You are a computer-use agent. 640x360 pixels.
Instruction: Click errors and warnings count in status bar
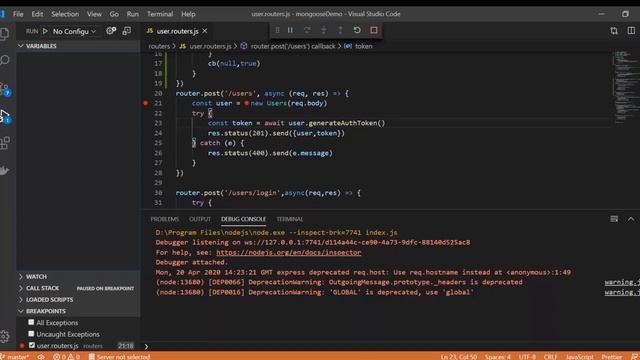(x=66, y=357)
